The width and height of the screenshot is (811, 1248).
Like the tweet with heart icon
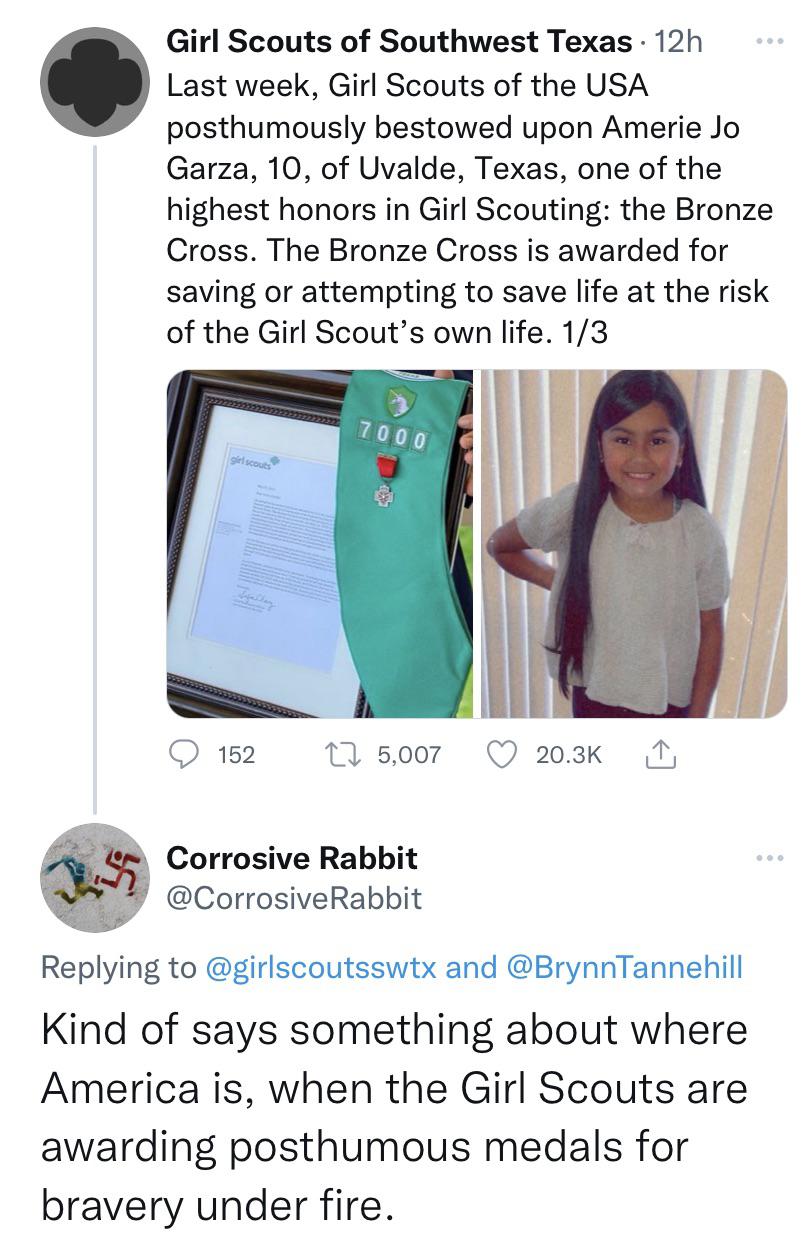click(x=500, y=754)
